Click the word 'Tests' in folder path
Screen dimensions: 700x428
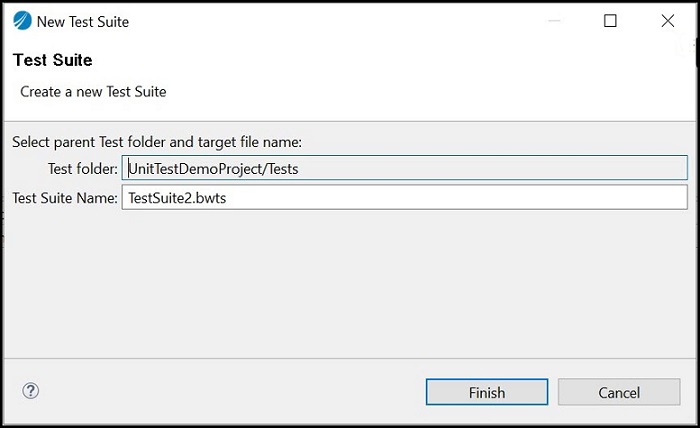click(283, 169)
